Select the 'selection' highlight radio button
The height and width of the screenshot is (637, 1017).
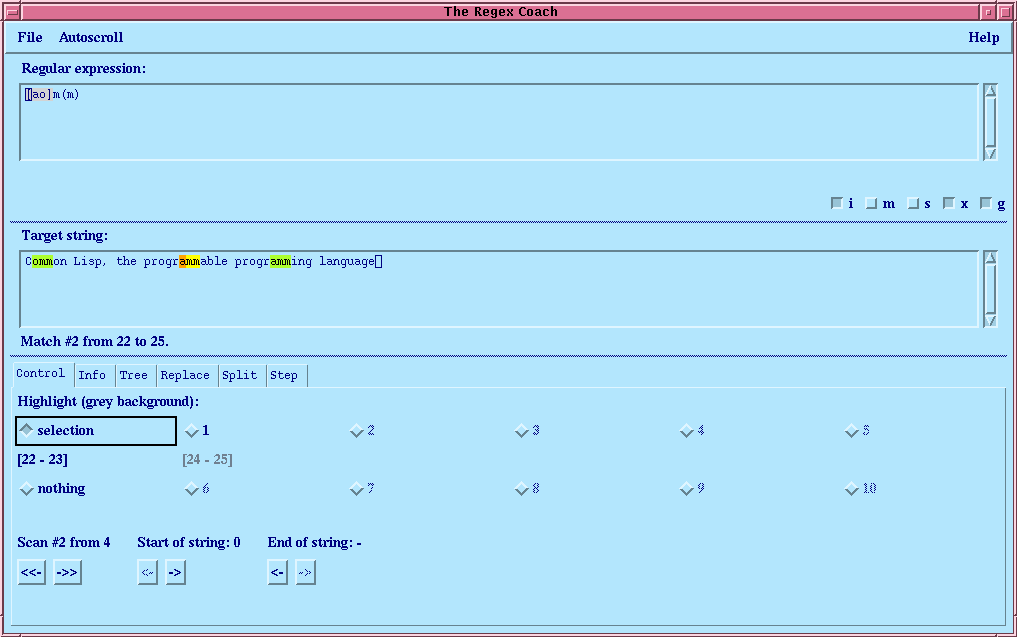(x=27, y=430)
